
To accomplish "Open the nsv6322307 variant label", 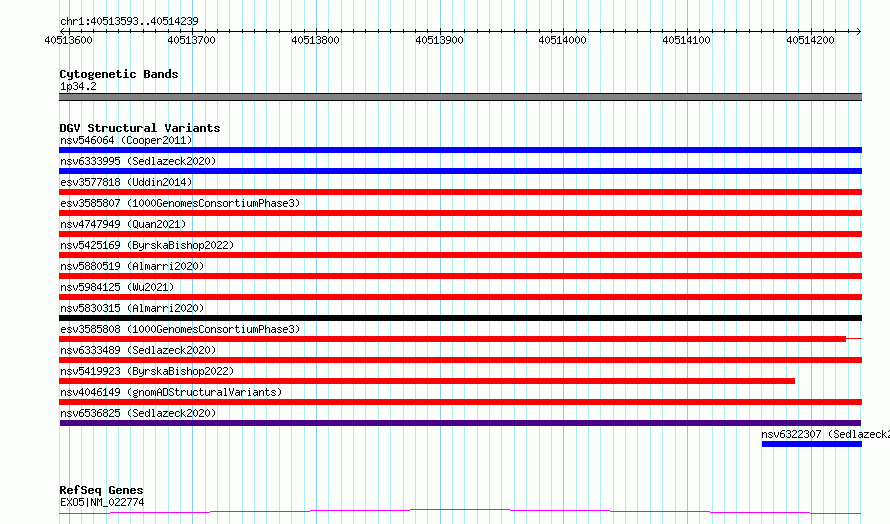I will coord(825,434).
